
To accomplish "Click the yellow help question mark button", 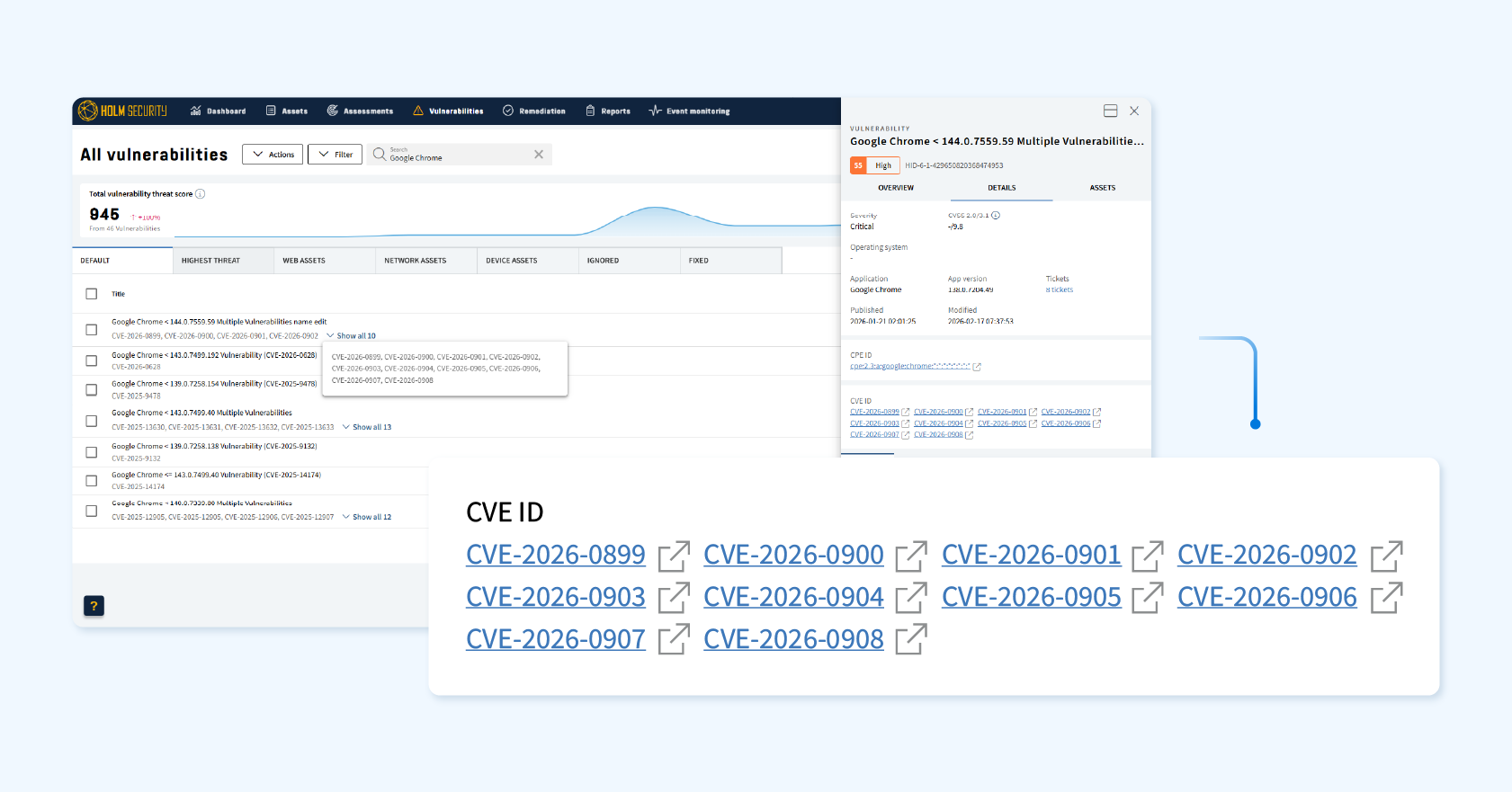I will pyautogui.click(x=94, y=606).
